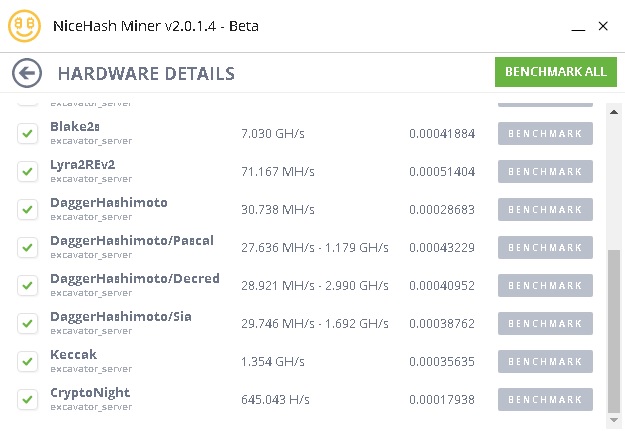Benchmark the DaggerHashimoto/Decred algorithm
This screenshot has height=431, width=625.
coord(545,285)
